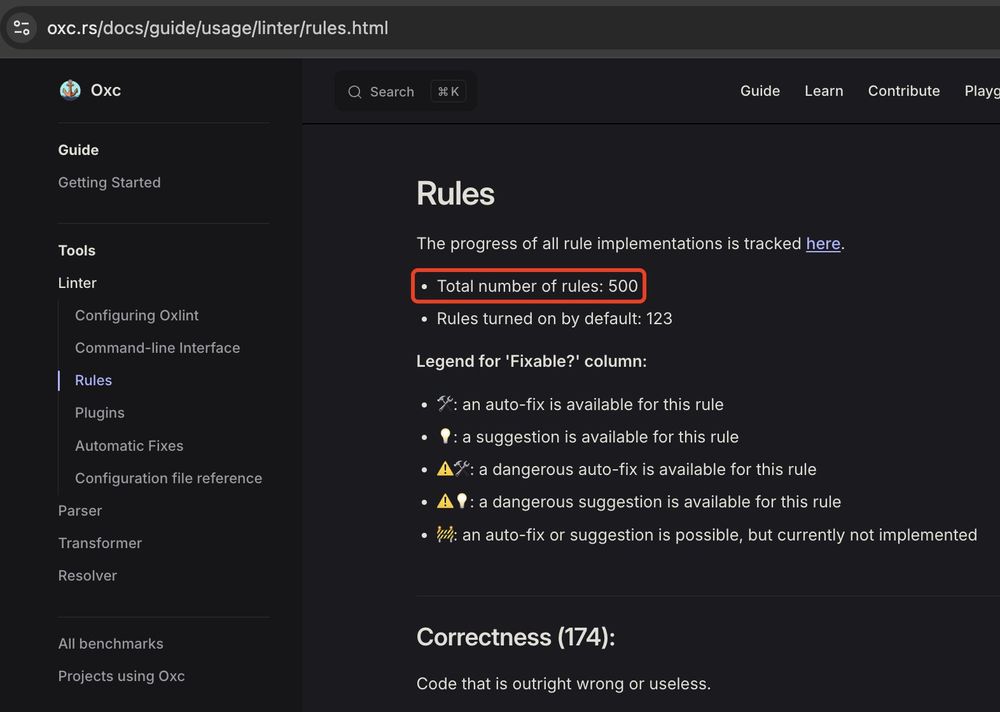Click the hammer-wrench auto-fix legend icon
The width and height of the screenshot is (1000, 712).
(x=445, y=403)
